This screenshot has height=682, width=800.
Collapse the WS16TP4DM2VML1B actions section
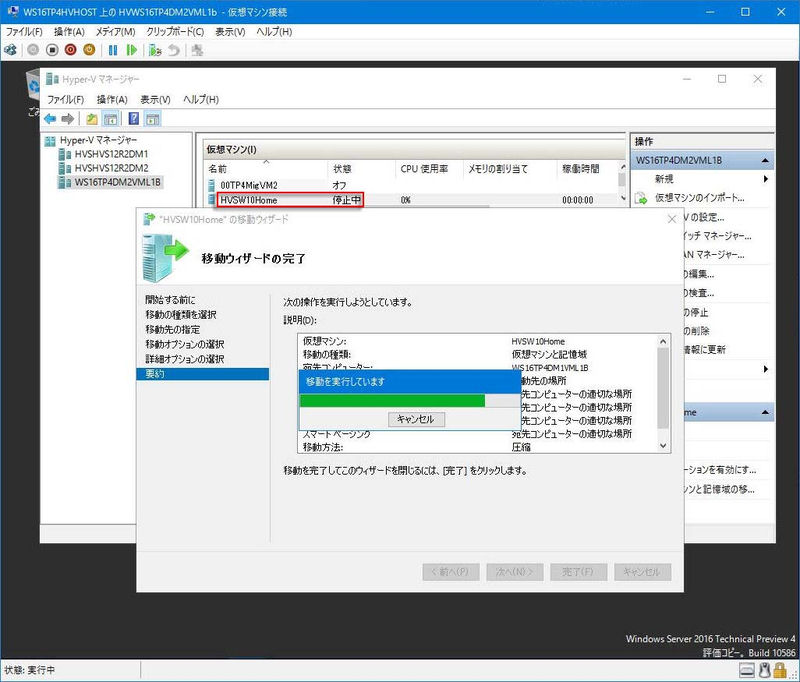765,161
